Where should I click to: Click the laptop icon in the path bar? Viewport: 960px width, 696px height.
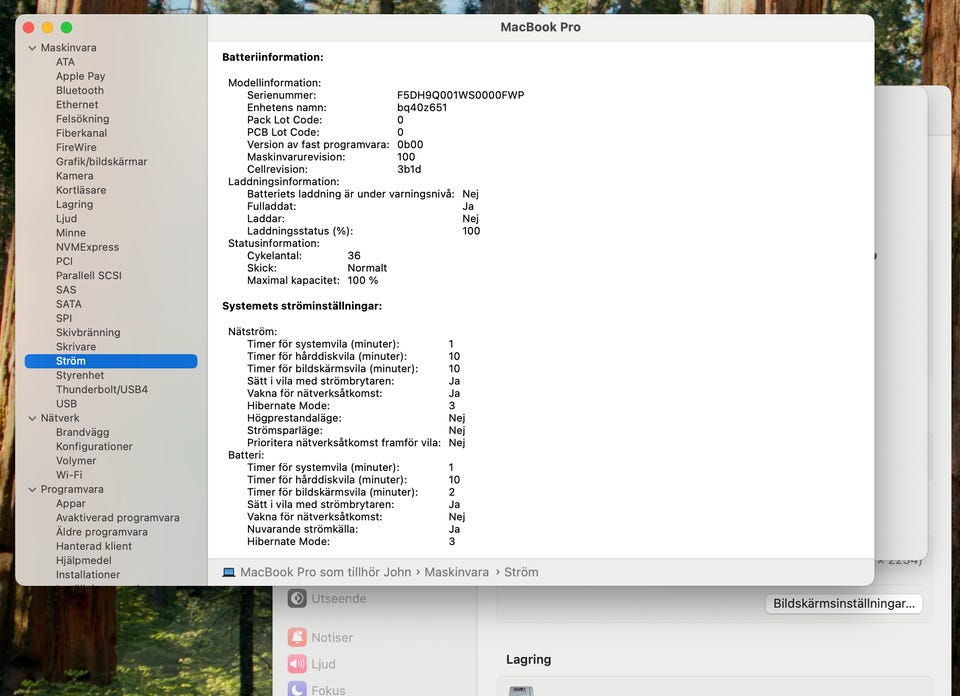coord(229,572)
